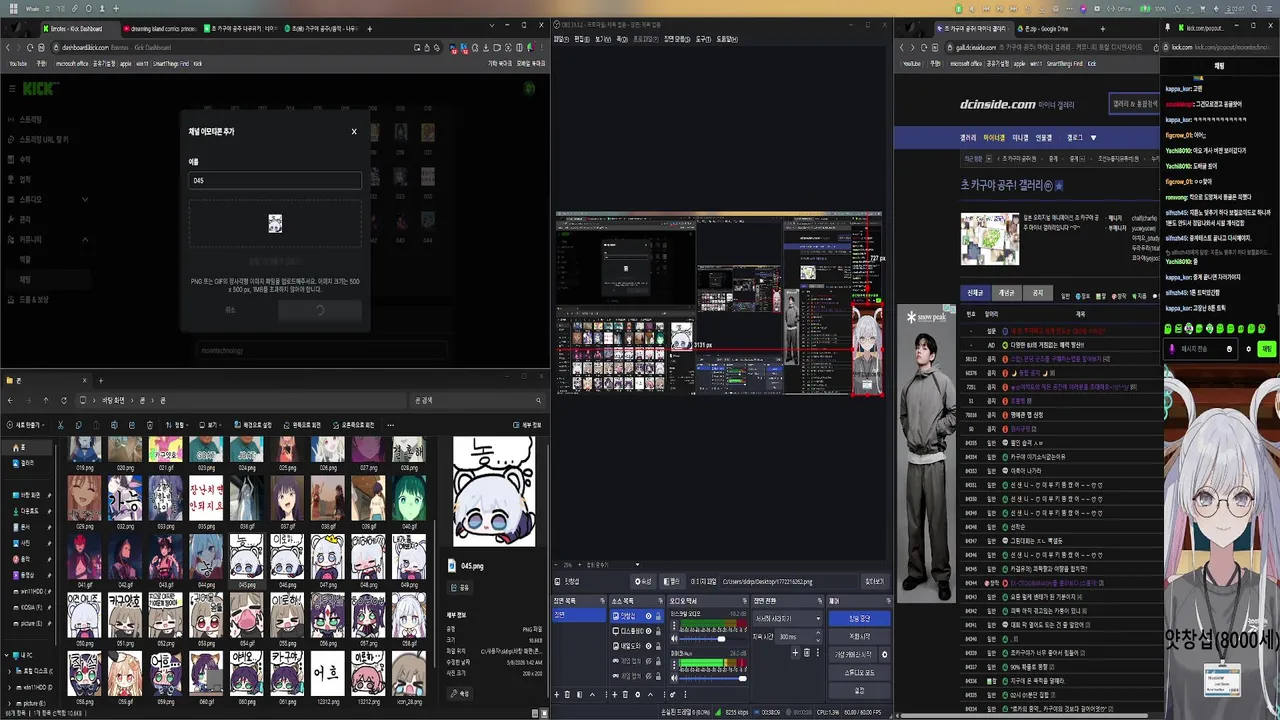This screenshot has height=720, width=1280.
Task: Show the fourth hidden OBS source
Action: (x=648, y=661)
